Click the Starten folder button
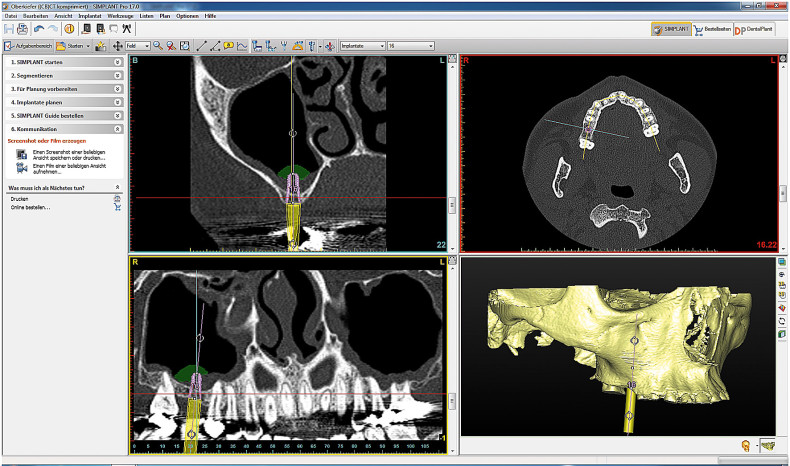Image resolution: width=790 pixels, height=466 pixels. pos(70,46)
